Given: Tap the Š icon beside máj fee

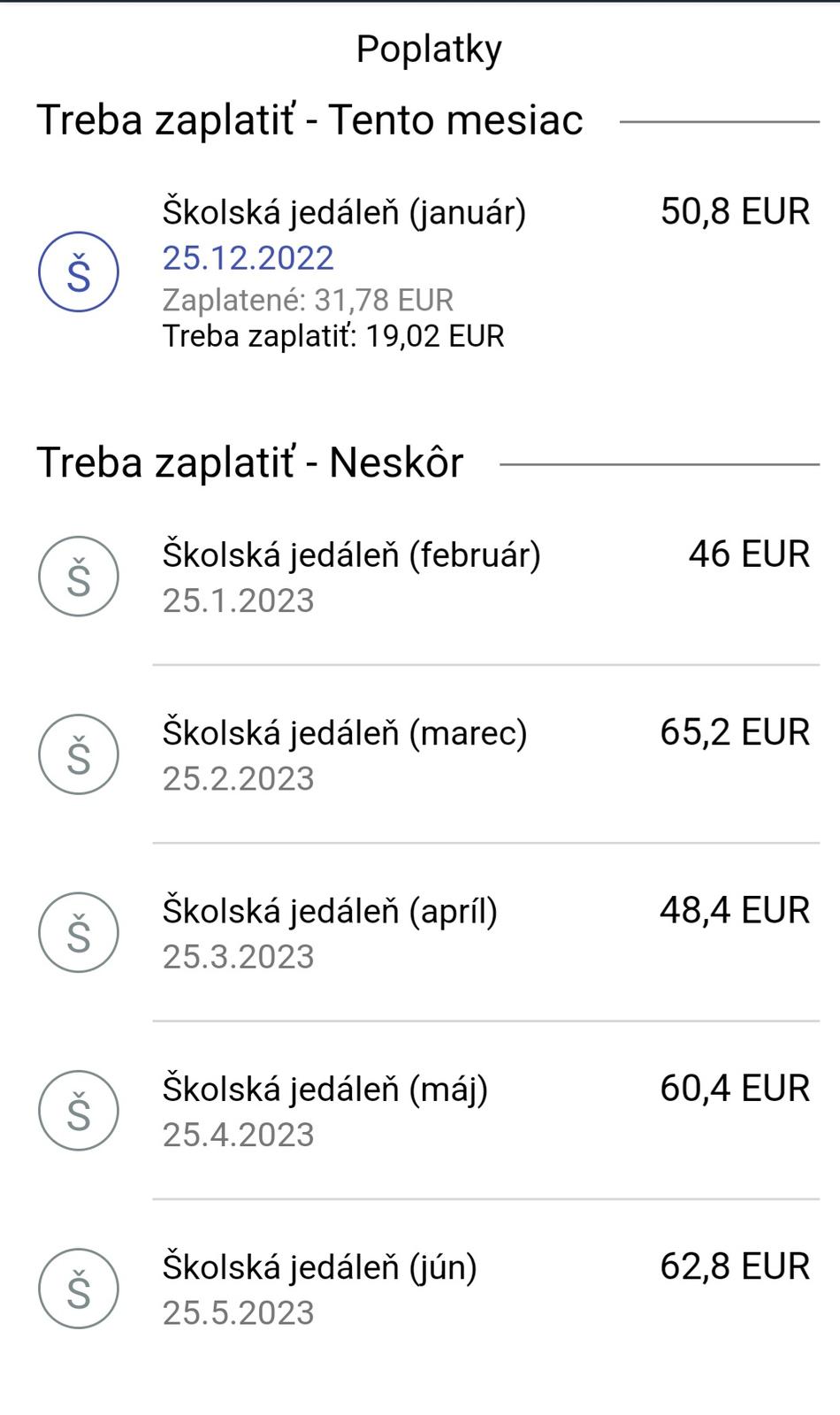Looking at the screenshot, I should point(79,1110).
